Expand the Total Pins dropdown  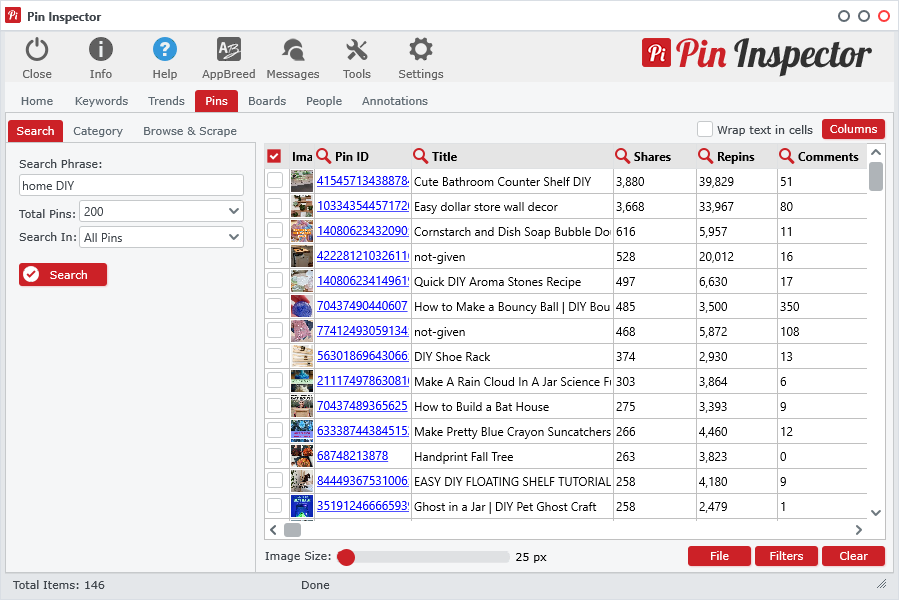coord(234,211)
